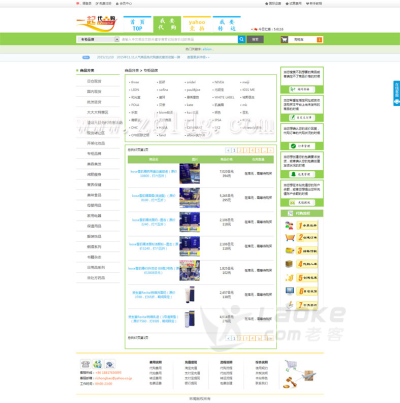This screenshot has height=403, width=400.
Task: Click the site logo
Action: pos(97,24)
